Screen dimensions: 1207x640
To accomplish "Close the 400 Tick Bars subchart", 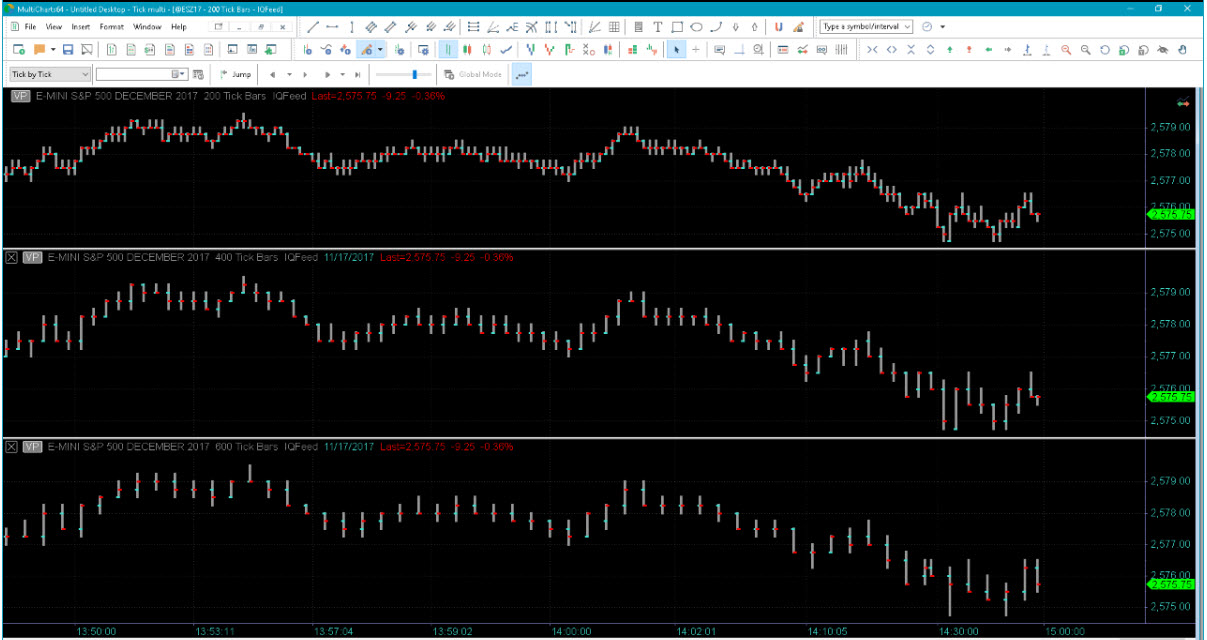I will (x=12, y=257).
